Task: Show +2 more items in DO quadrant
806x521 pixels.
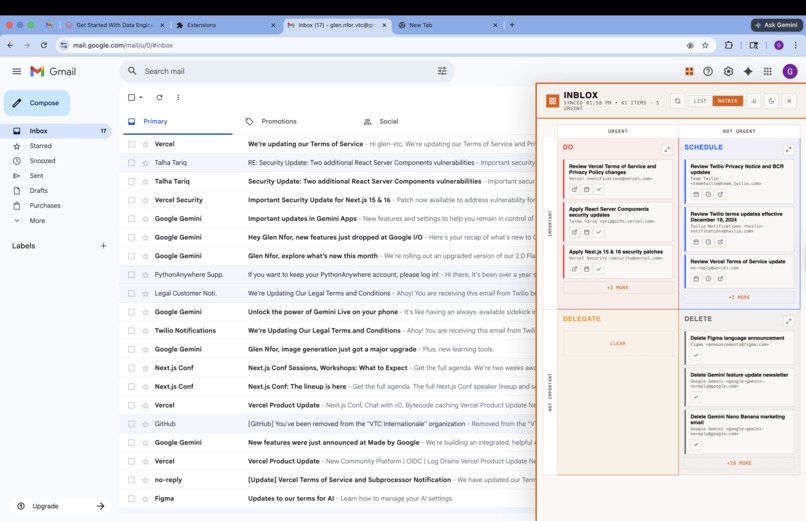Action: pos(617,288)
